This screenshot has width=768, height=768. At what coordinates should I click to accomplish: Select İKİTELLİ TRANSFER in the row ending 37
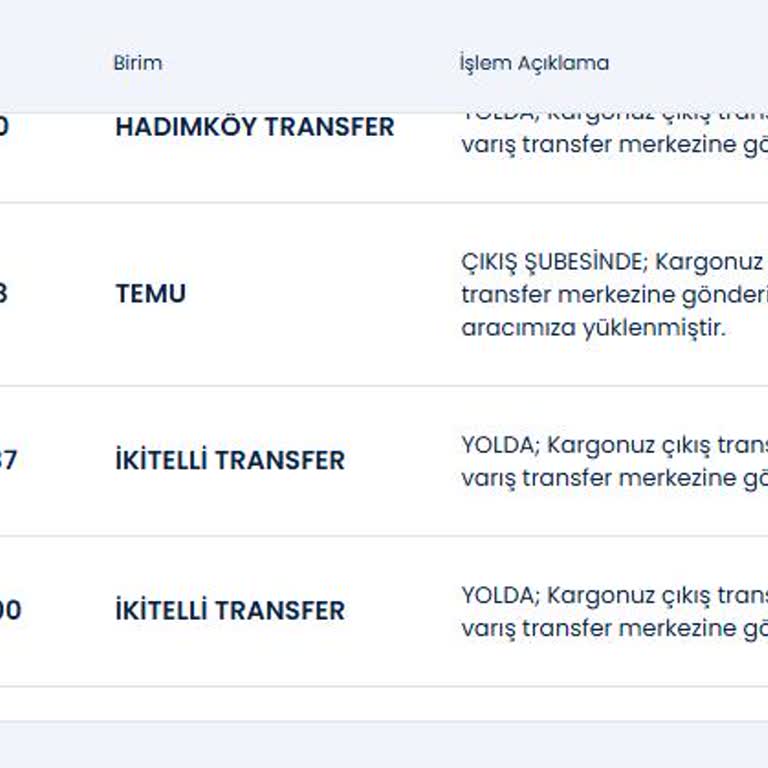click(x=229, y=461)
